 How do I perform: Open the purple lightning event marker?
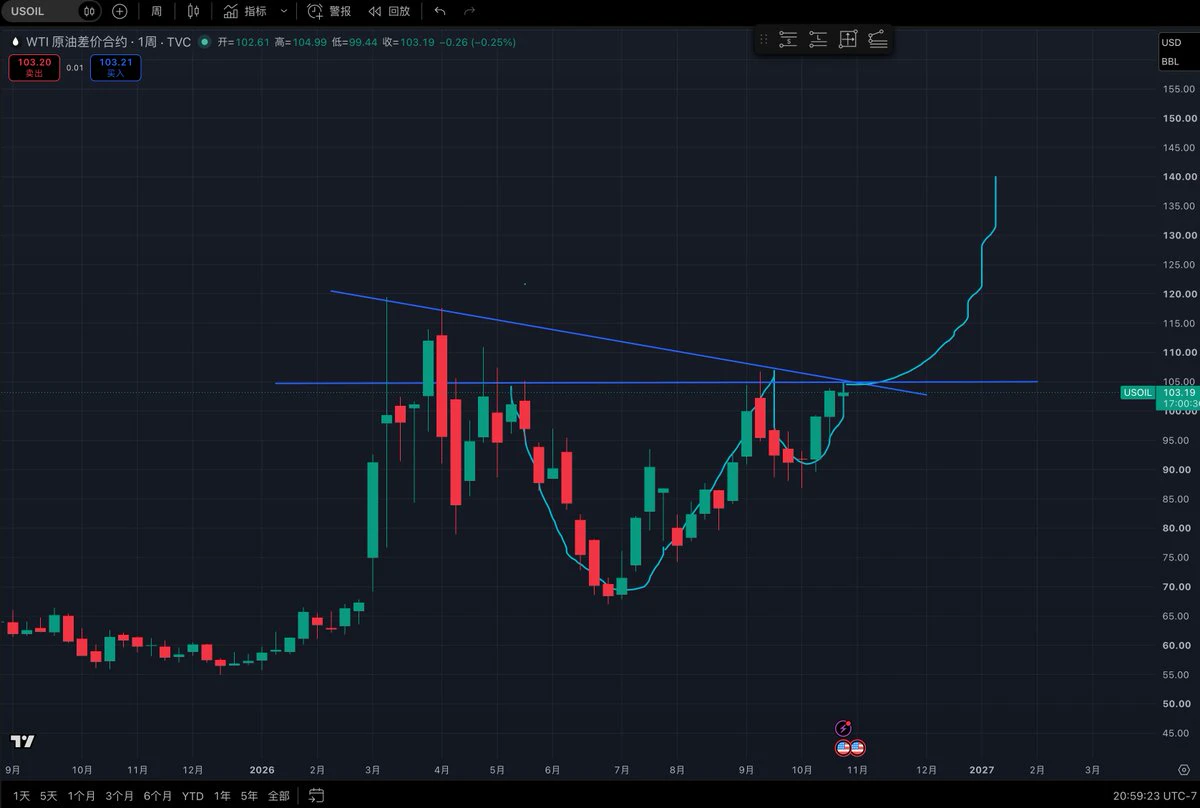click(x=844, y=729)
